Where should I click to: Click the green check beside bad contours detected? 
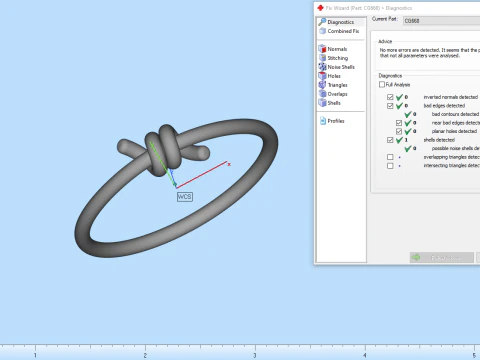tap(408, 114)
